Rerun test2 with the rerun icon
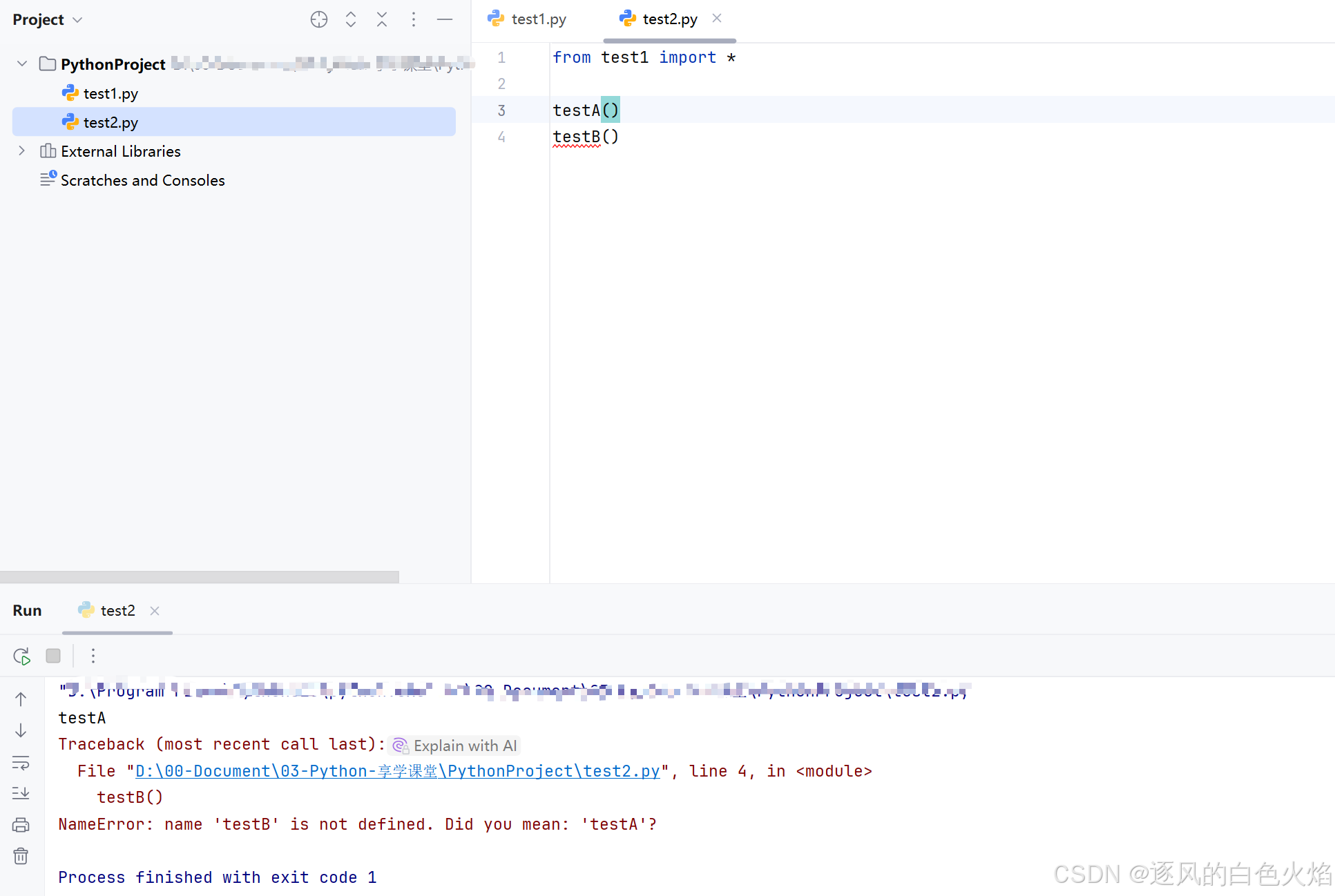Screen dimensions: 1335x896 pyautogui.click(x=21, y=656)
